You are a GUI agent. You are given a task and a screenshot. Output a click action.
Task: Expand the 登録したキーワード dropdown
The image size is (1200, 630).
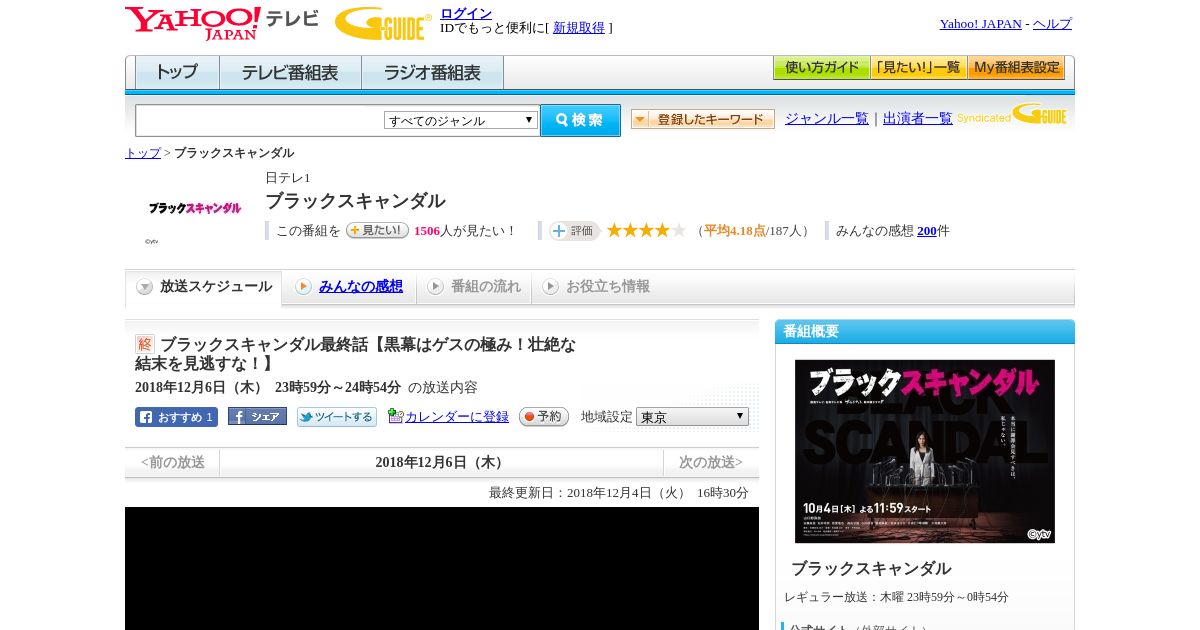point(702,119)
